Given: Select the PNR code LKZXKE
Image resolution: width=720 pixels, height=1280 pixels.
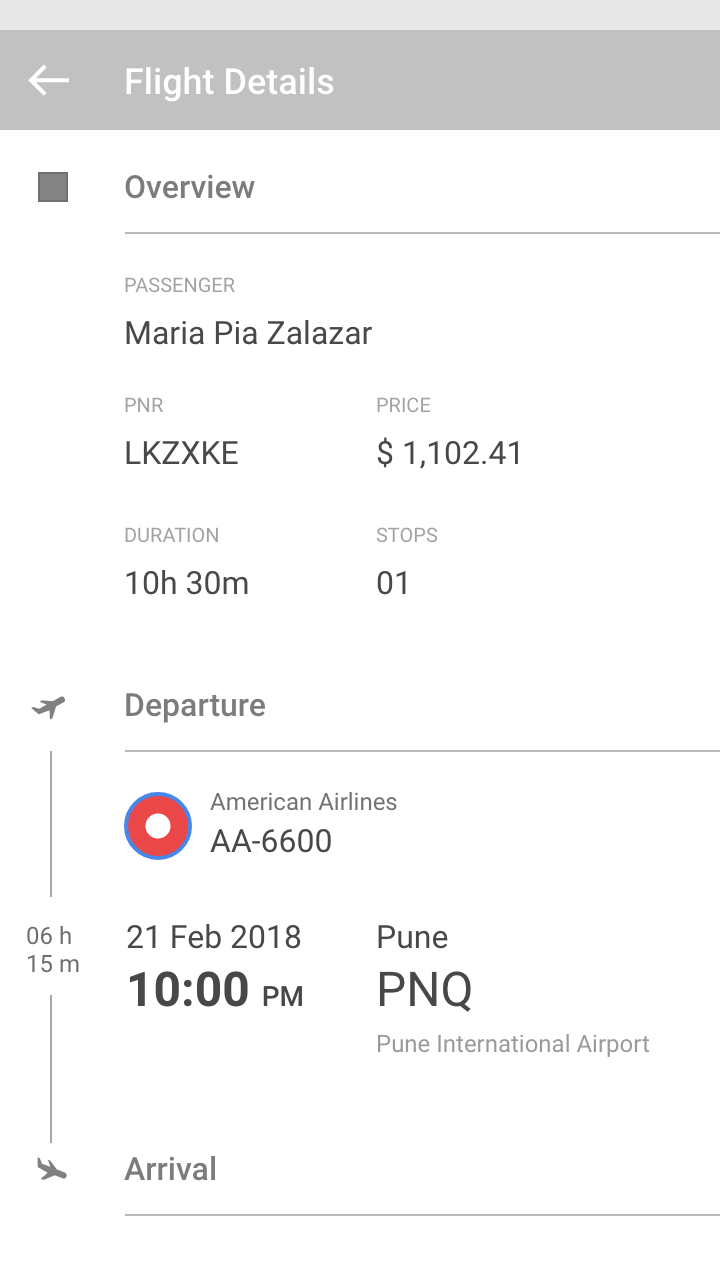Looking at the screenshot, I should pyautogui.click(x=182, y=454).
